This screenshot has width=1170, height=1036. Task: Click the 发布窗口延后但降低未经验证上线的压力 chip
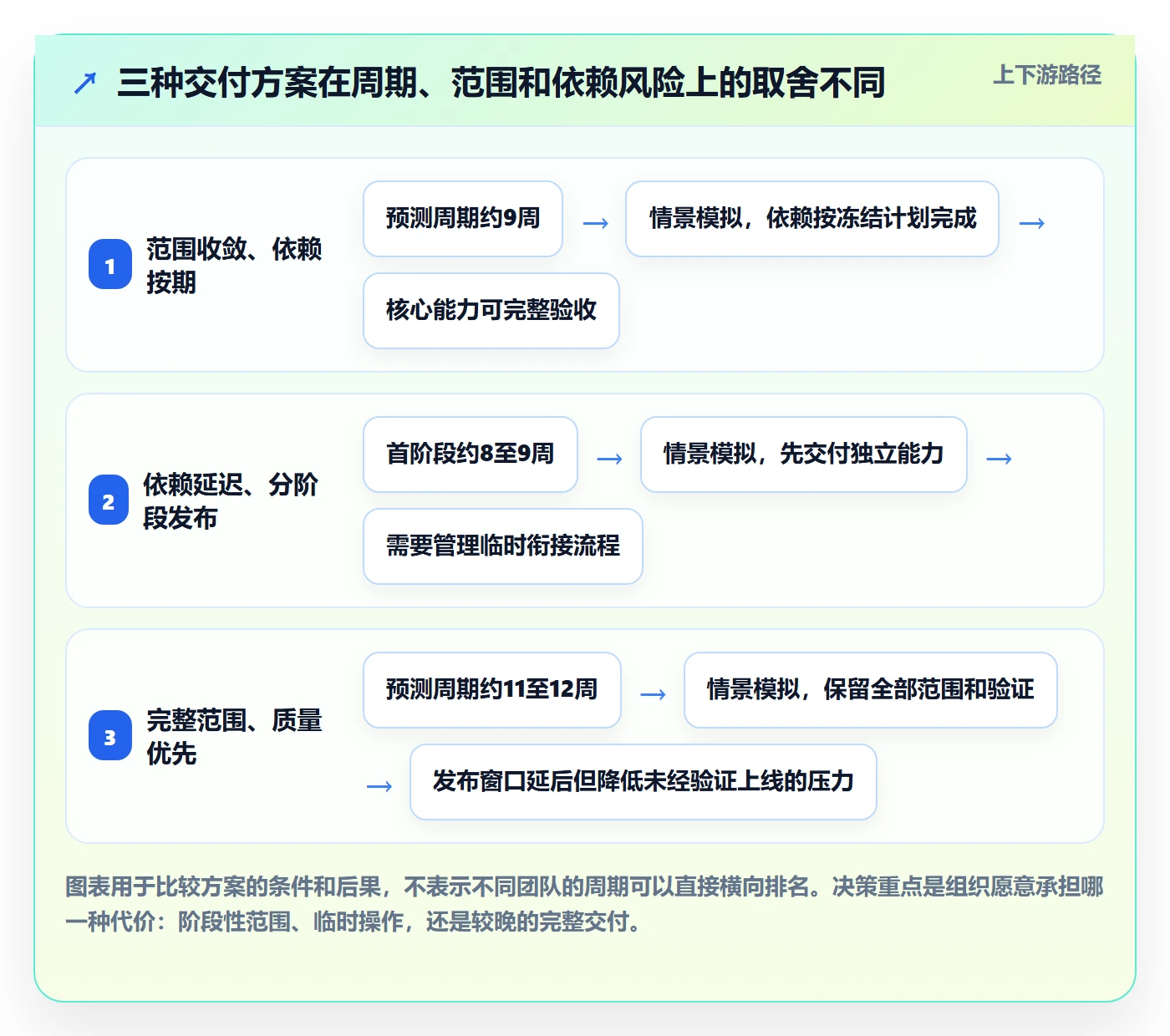(643, 782)
